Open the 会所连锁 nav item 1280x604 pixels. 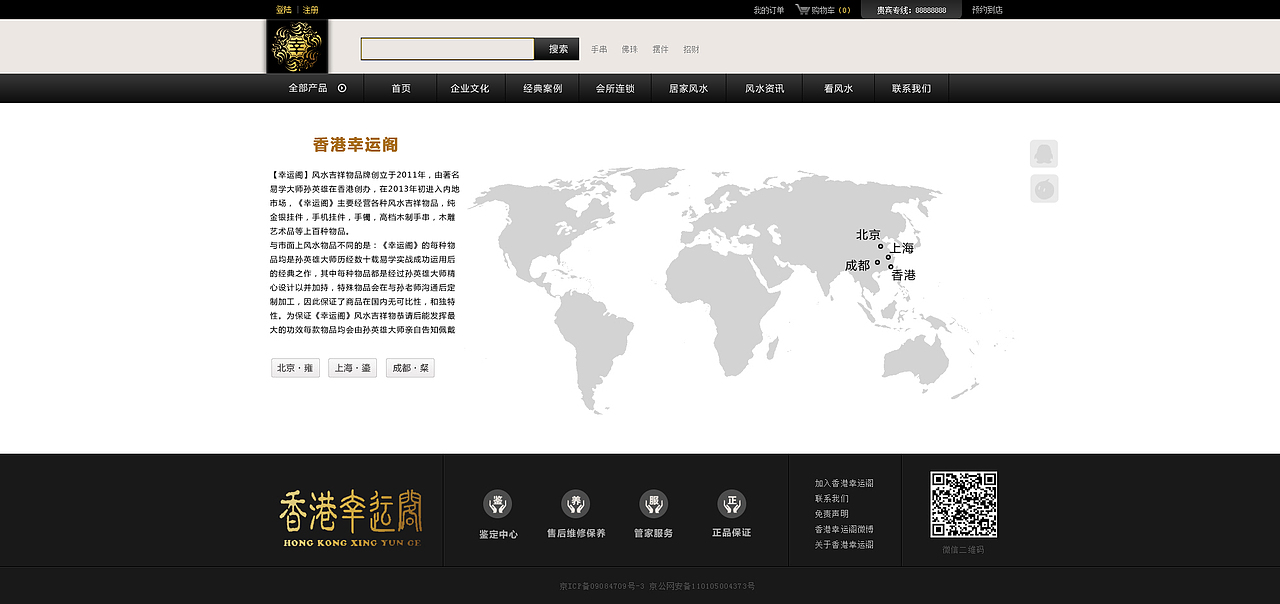615,88
